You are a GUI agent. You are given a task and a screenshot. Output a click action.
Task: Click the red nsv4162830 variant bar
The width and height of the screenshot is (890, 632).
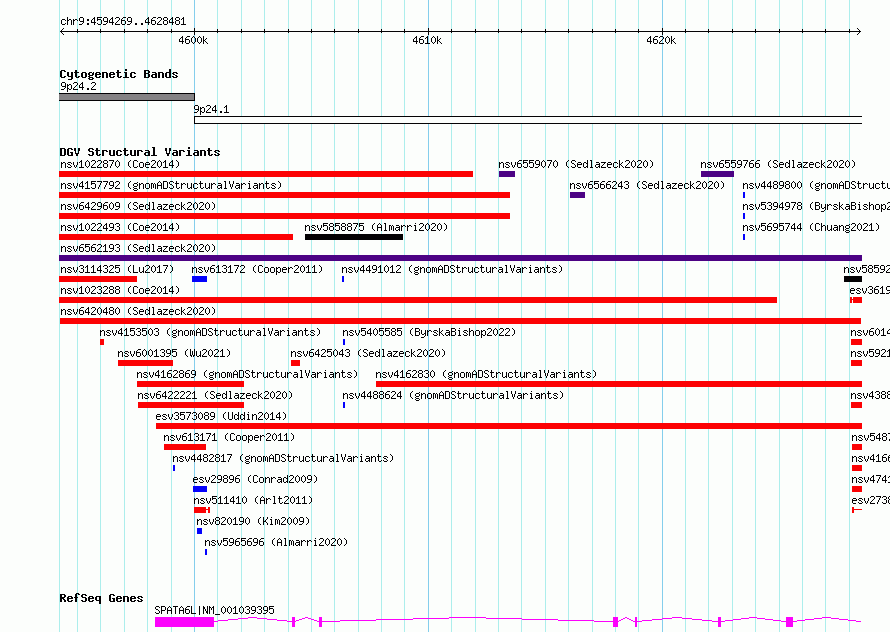tap(619, 384)
